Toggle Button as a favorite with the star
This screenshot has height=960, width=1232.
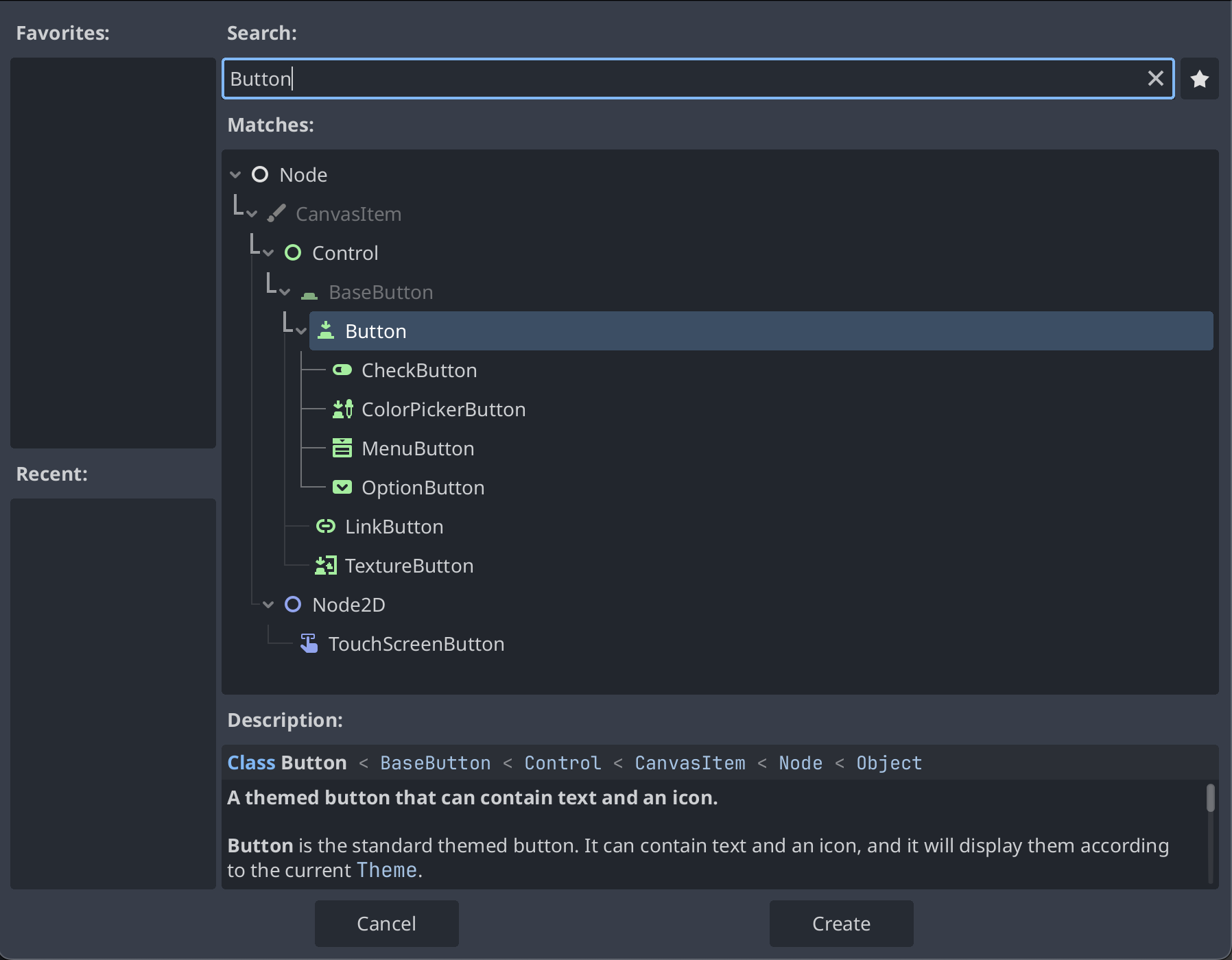[1199, 78]
